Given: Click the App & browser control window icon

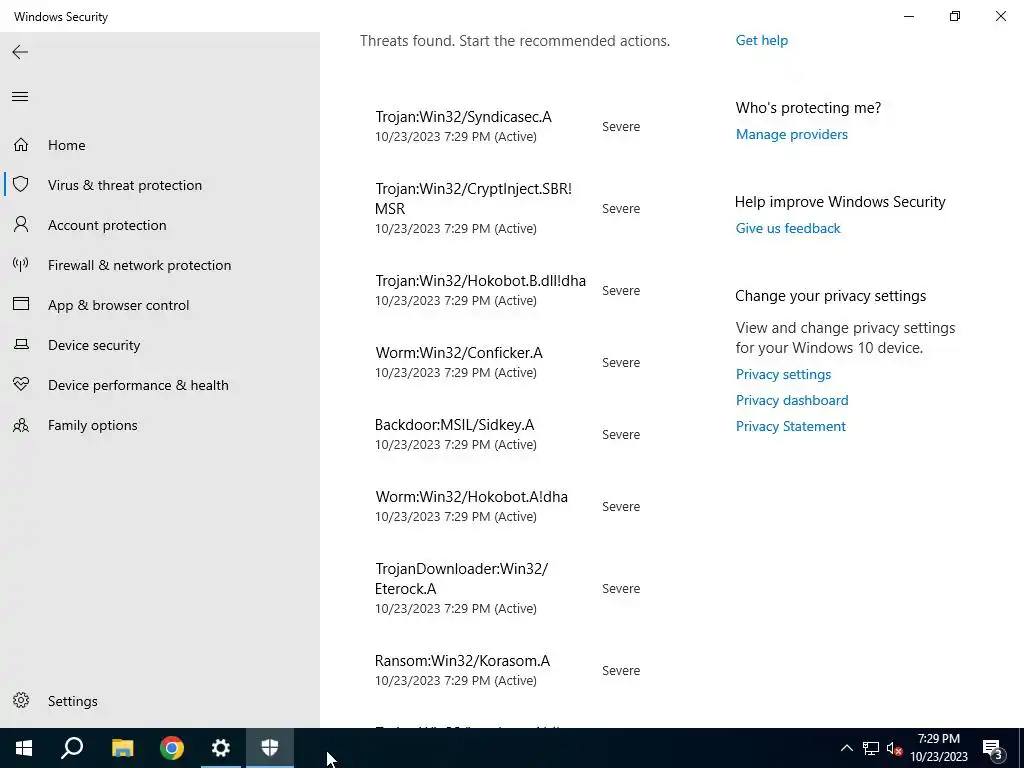Looking at the screenshot, I should coord(21,304).
